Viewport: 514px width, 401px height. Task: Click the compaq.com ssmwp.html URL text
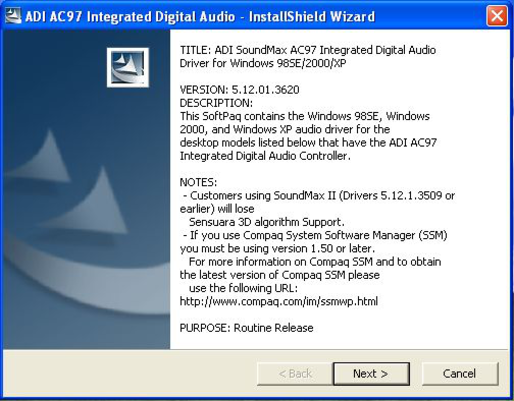click(x=279, y=301)
